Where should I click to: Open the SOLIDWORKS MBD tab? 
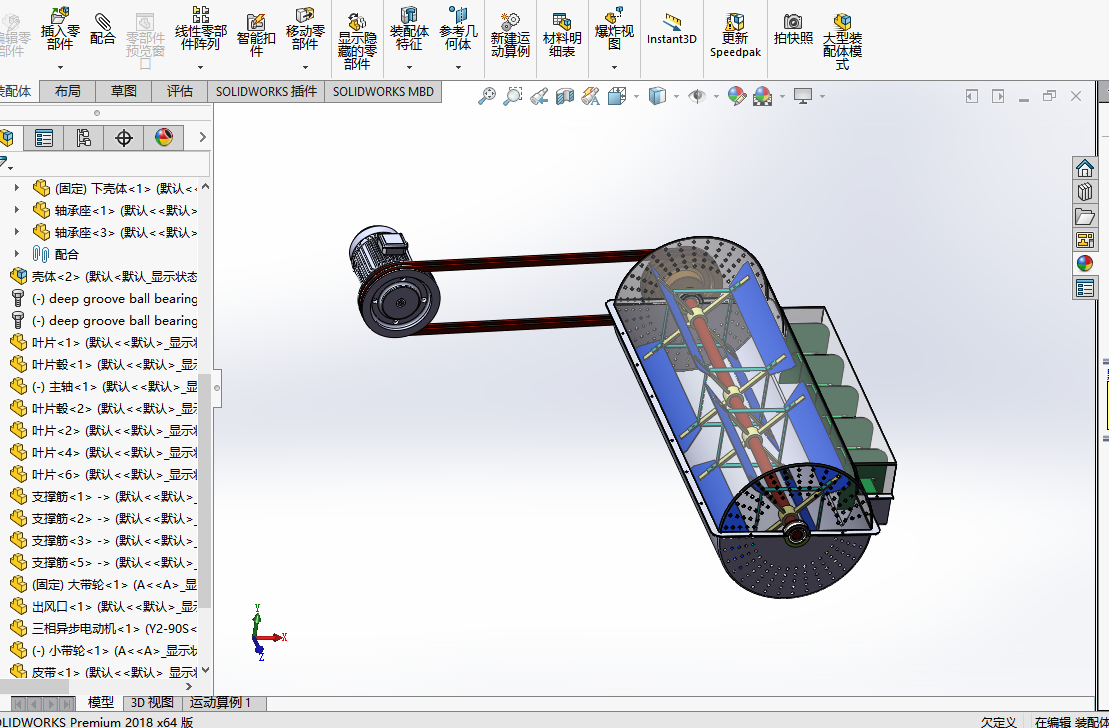point(383,91)
